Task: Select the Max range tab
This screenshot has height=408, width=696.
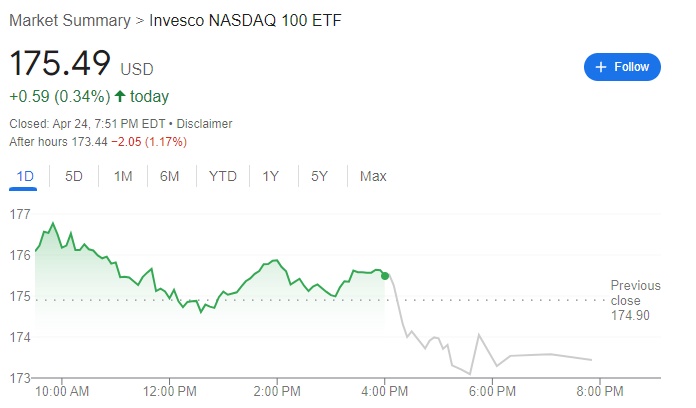Action: [373, 177]
